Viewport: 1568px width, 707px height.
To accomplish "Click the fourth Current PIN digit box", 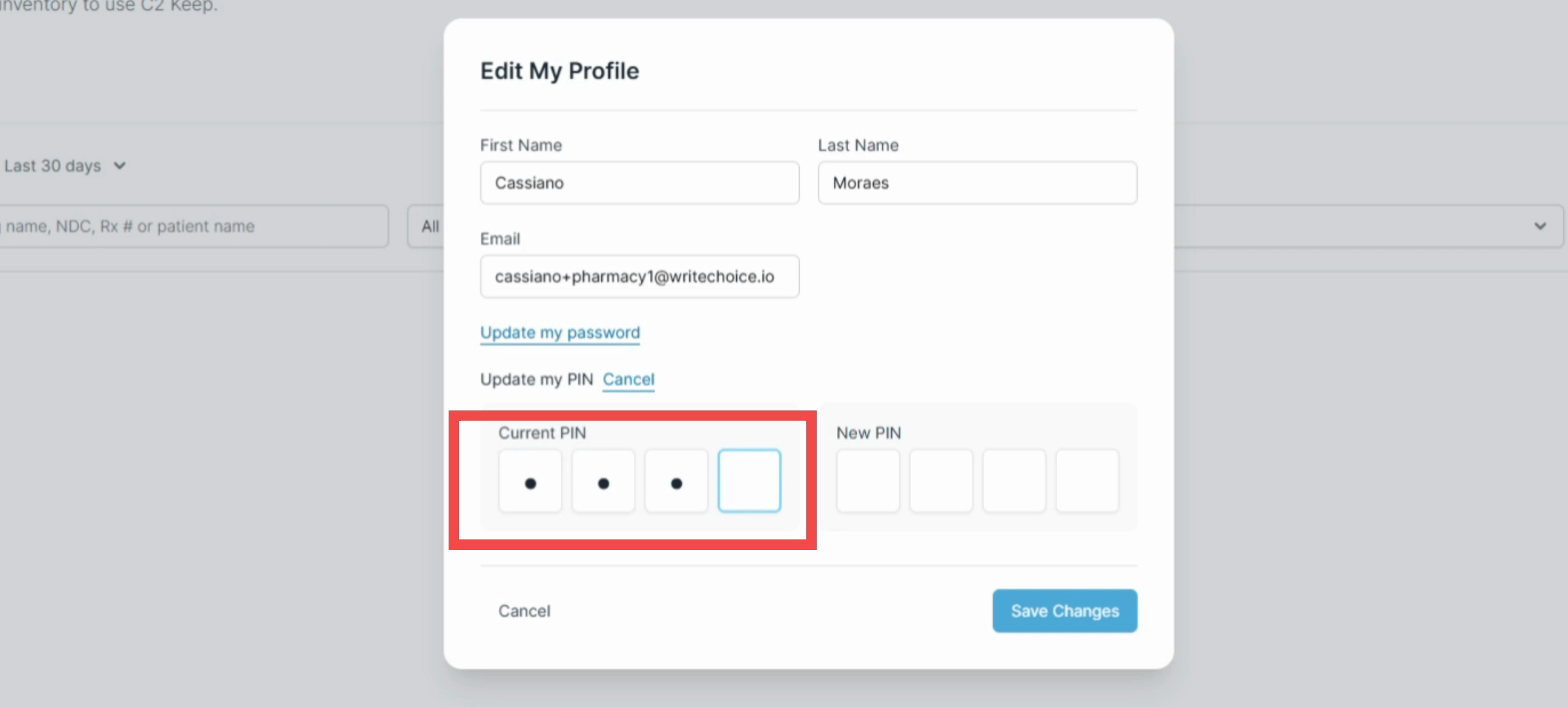I will tap(749, 480).
